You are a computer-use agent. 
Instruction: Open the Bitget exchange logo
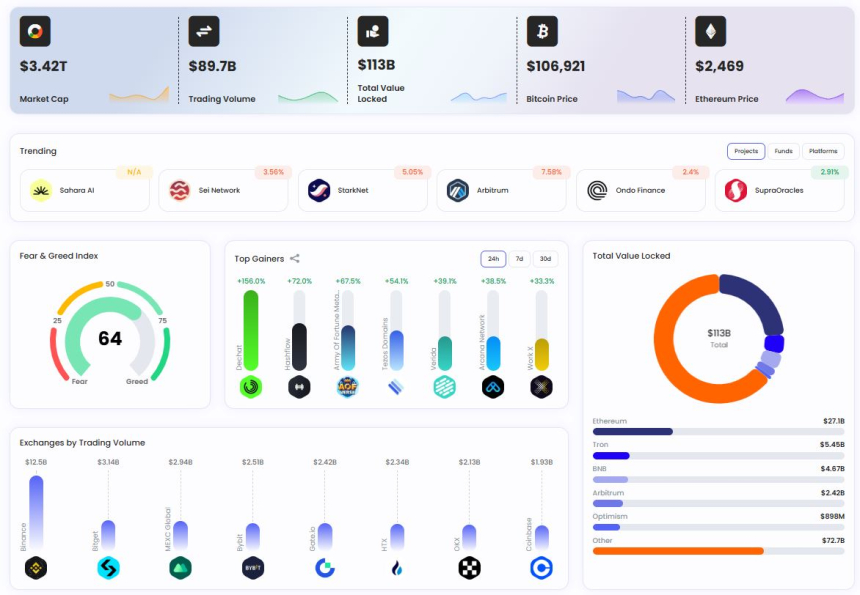tap(108, 568)
